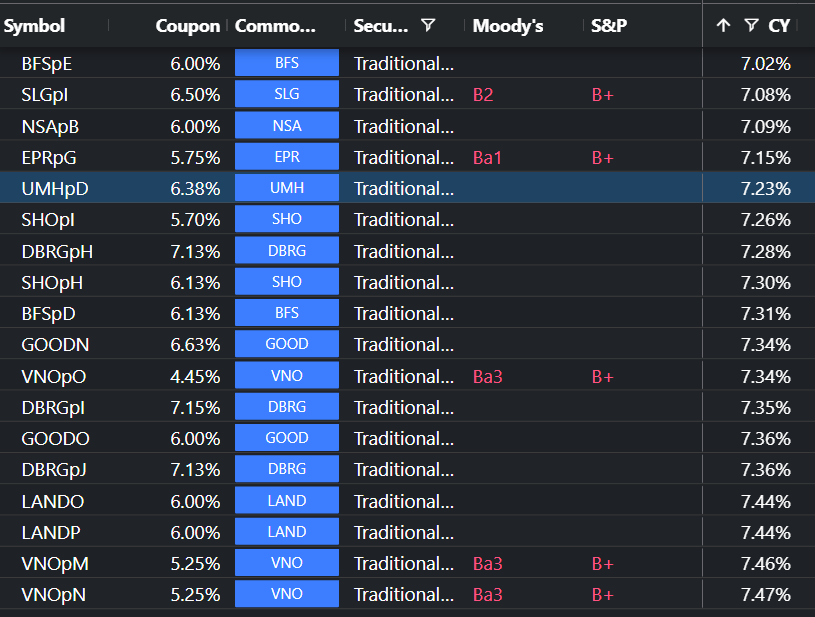Screen dimensions: 815x617
Task: Click the Moody's column header
Action: point(508,25)
